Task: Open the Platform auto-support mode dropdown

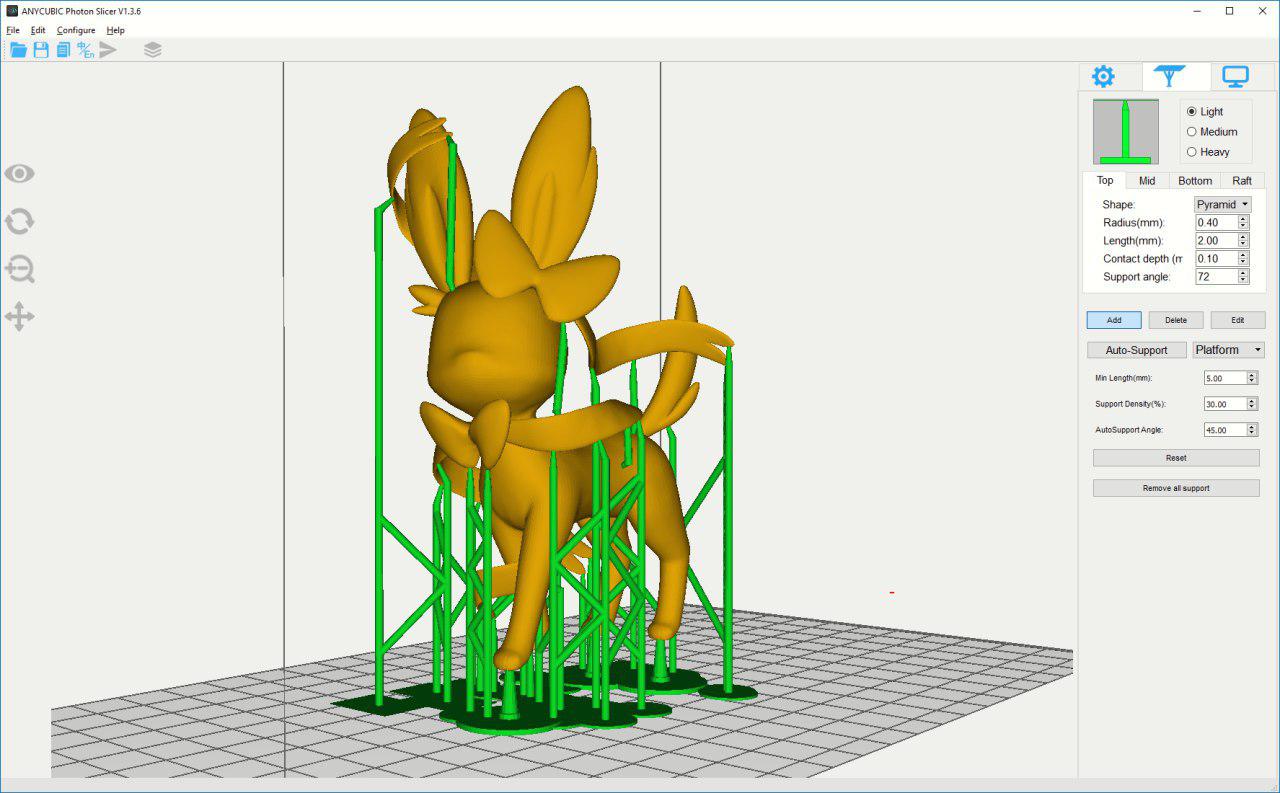Action: click(x=1229, y=350)
